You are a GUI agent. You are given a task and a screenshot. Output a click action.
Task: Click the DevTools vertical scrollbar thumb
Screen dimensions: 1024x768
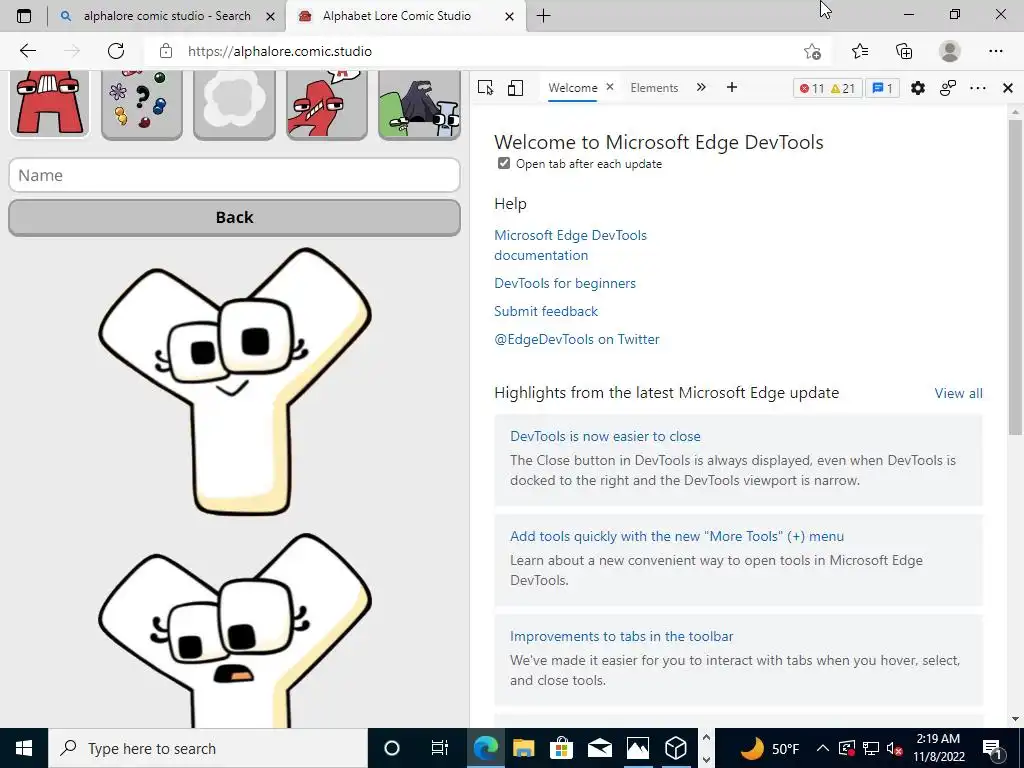[1015, 276]
